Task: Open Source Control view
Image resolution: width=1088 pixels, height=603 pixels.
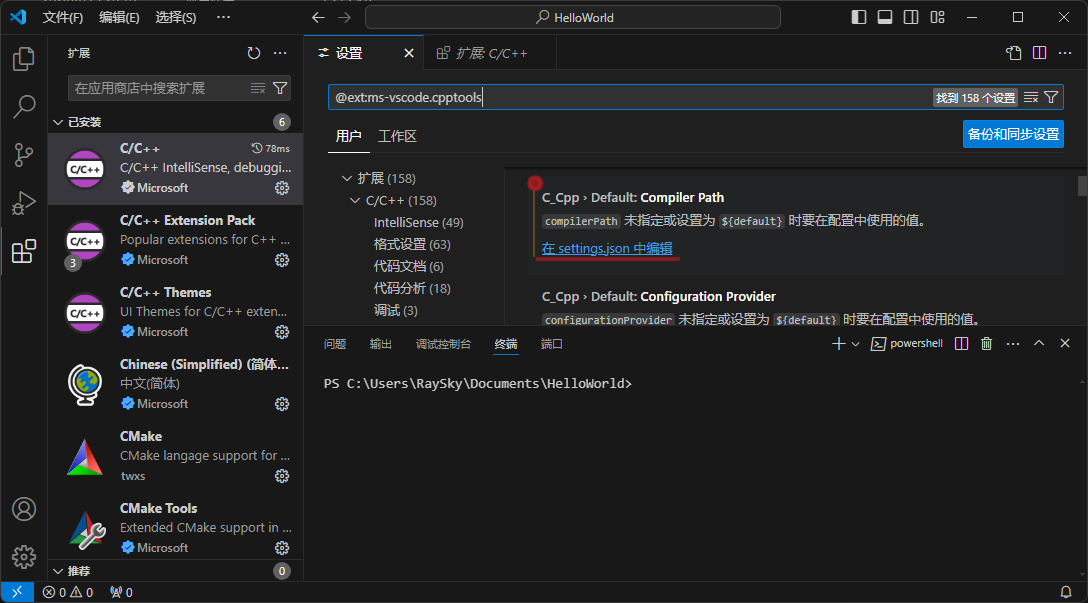Action: (x=24, y=155)
